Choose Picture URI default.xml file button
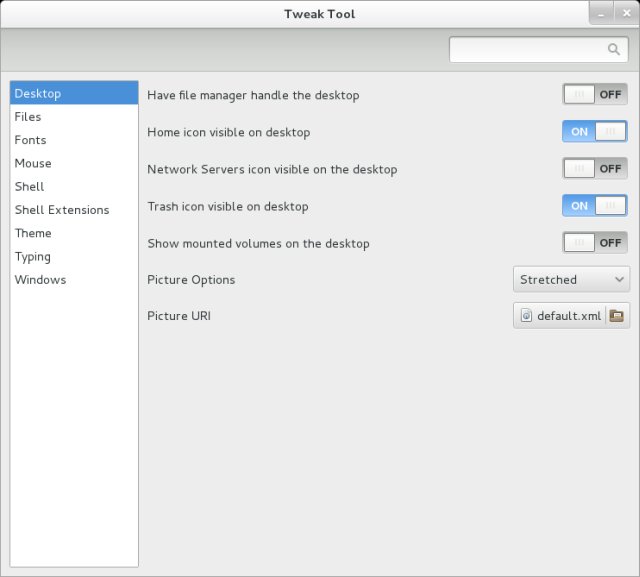Screen dimensions: 640x577 571,315
